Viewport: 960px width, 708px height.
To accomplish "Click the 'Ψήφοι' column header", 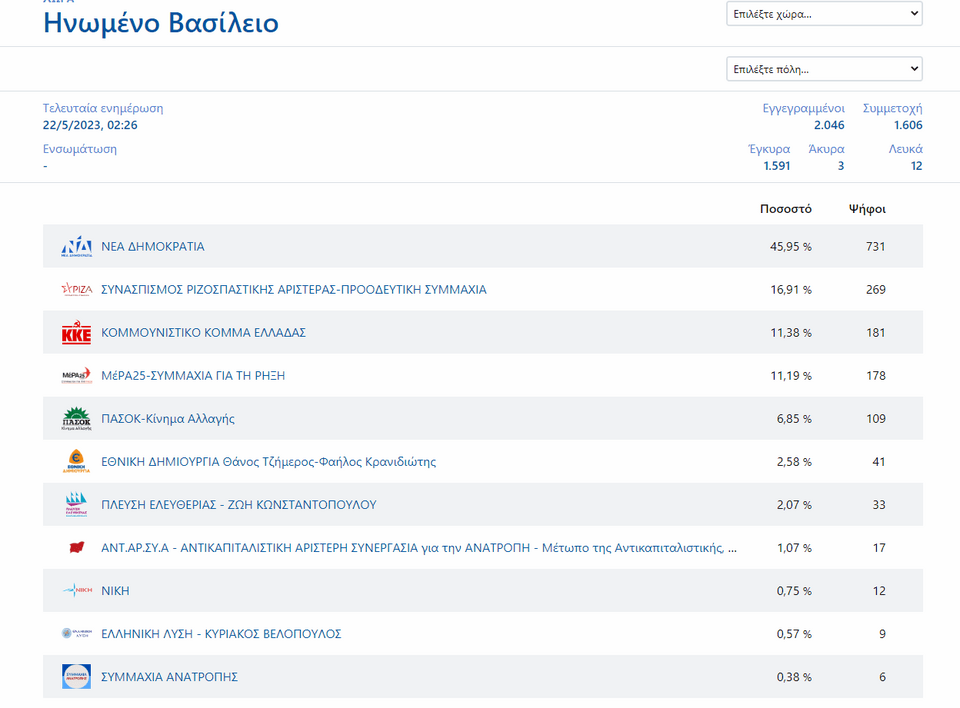I will point(867,209).
